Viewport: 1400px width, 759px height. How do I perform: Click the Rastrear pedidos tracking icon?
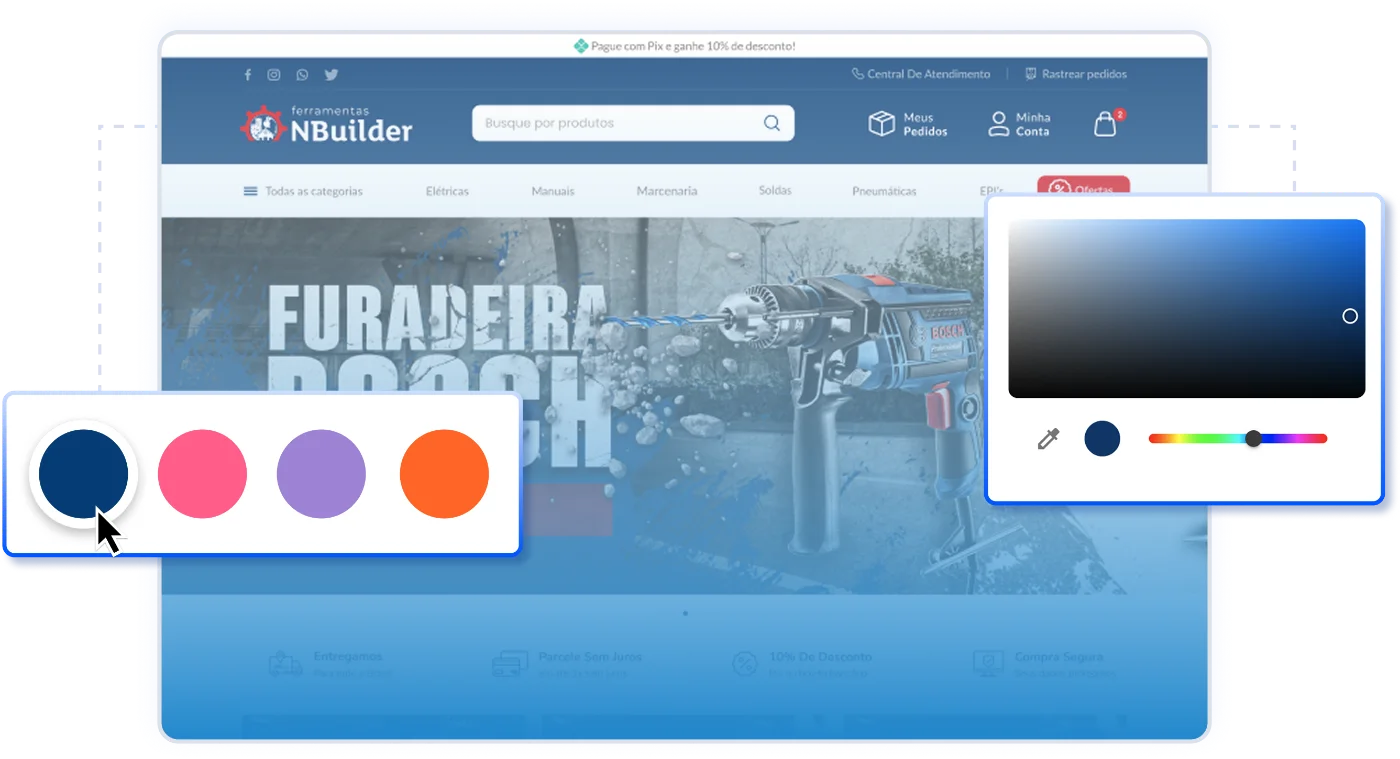[1031, 74]
